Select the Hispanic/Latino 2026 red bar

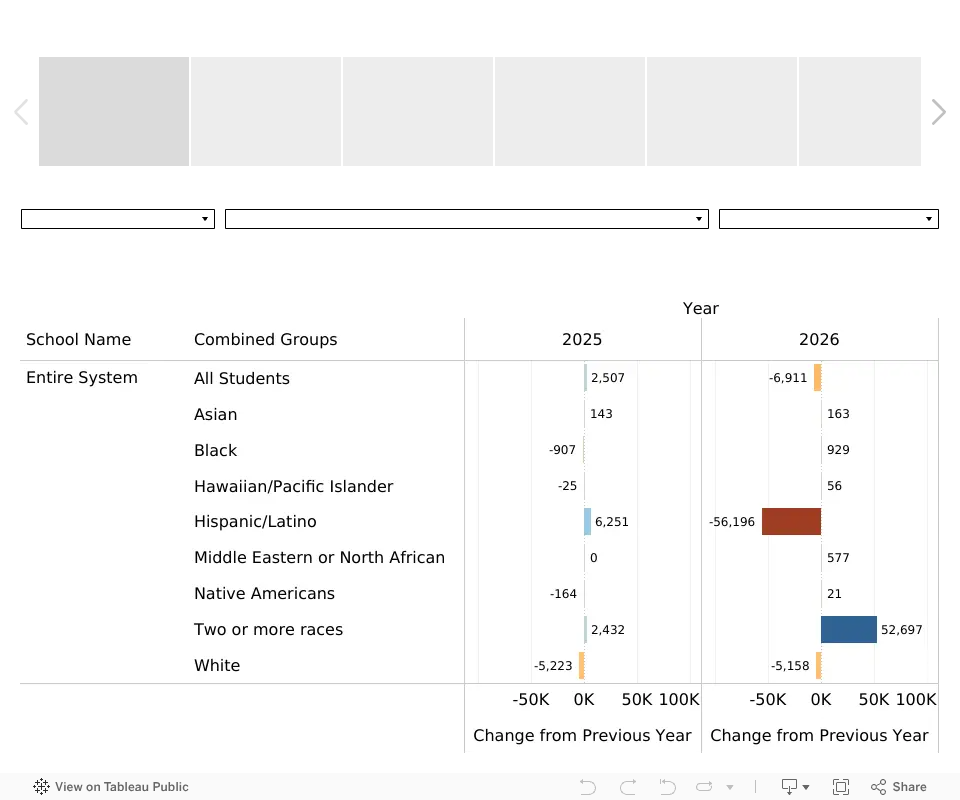coord(791,521)
